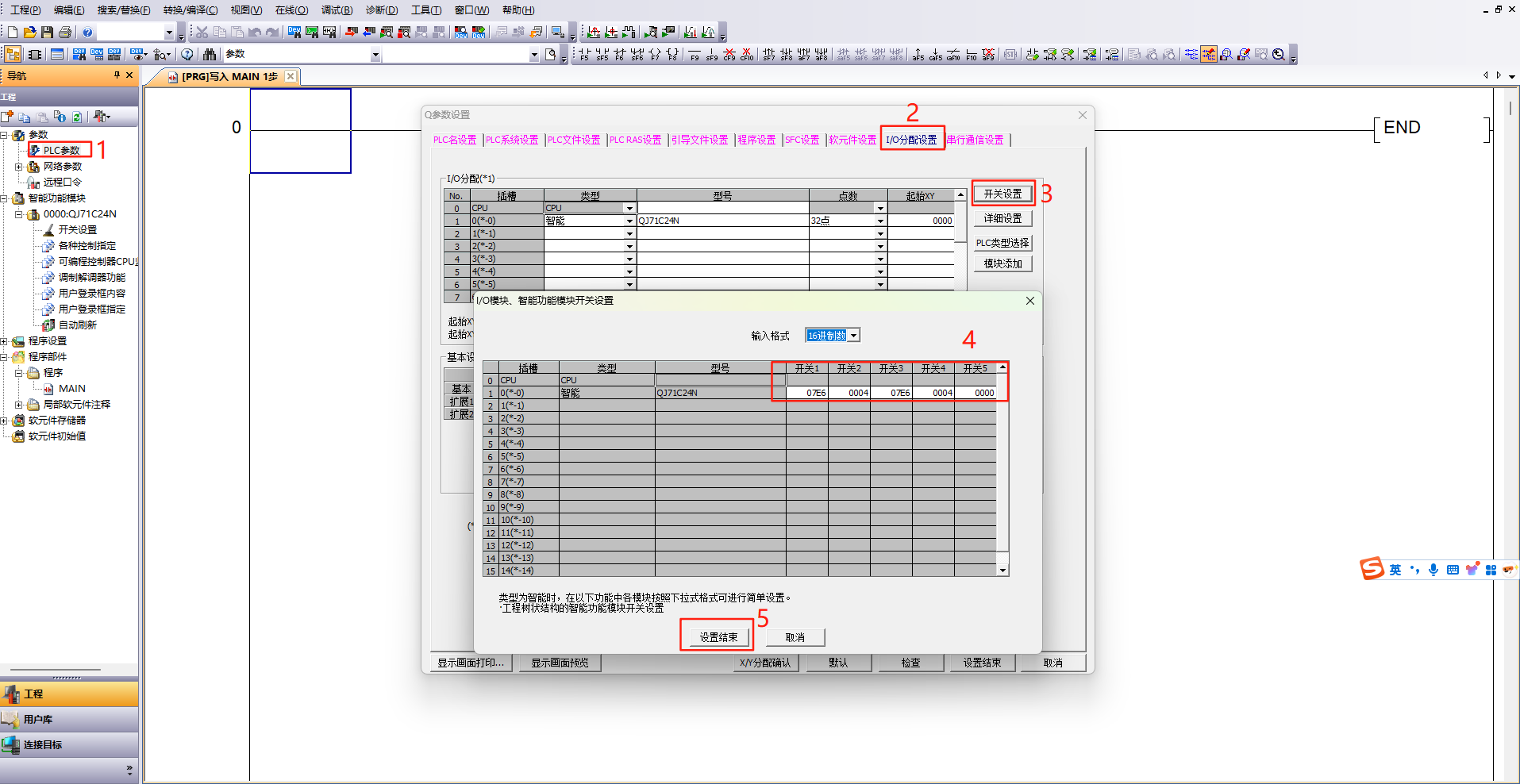Click the 详细设置 button
This screenshot has height=784, width=1520.
(1002, 218)
